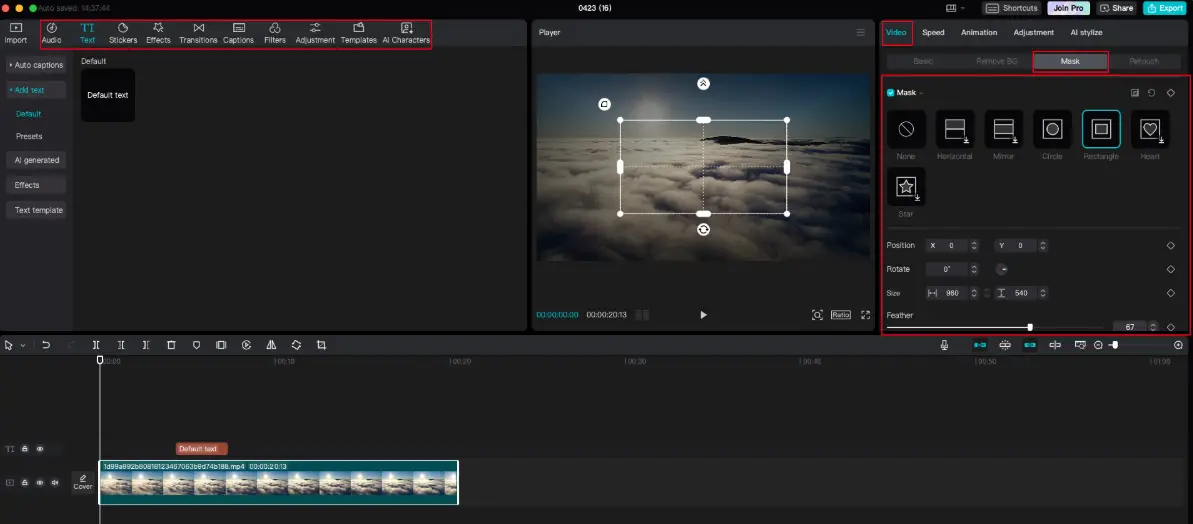Open the player panel menu
Image resolution: width=1193 pixels, height=524 pixels.
pos(860,33)
